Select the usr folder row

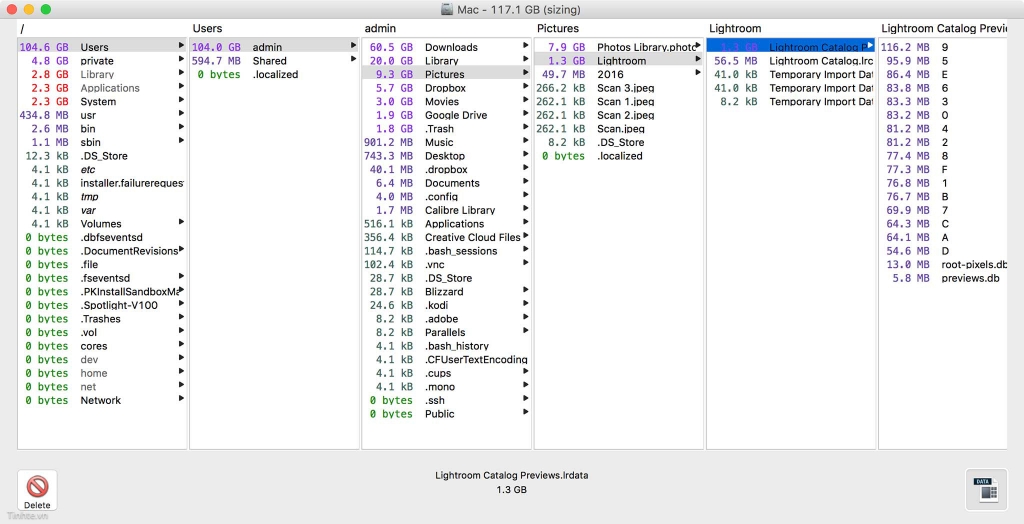(102, 115)
